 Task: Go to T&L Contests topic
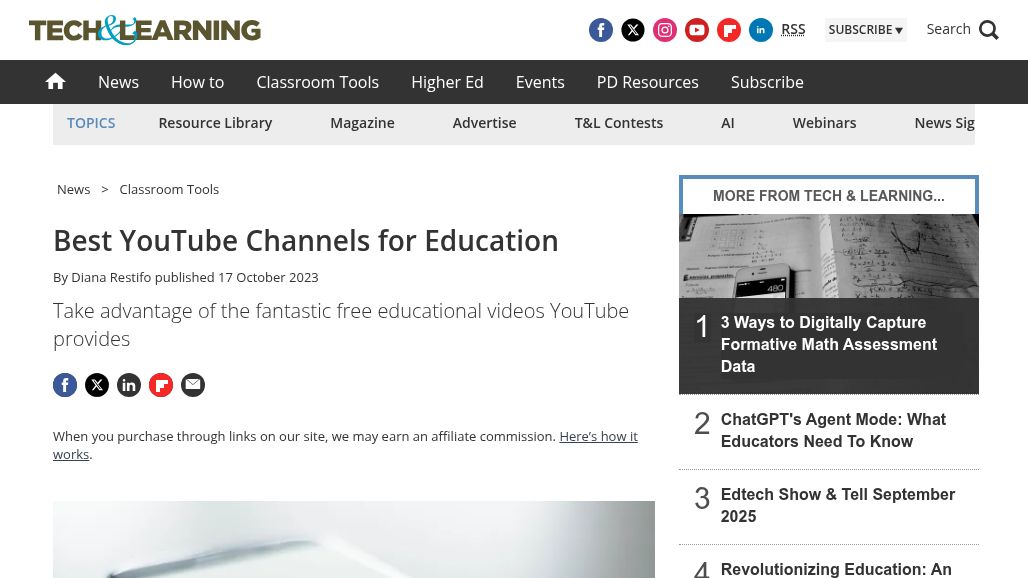pyautogui.click(x=619, y=123)
